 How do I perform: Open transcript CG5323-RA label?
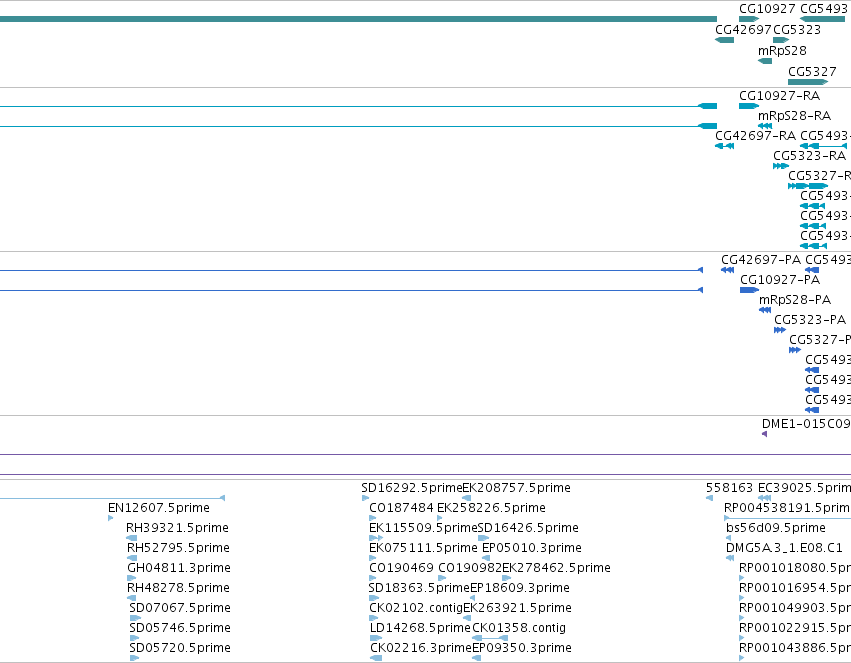tap(809, 156)
